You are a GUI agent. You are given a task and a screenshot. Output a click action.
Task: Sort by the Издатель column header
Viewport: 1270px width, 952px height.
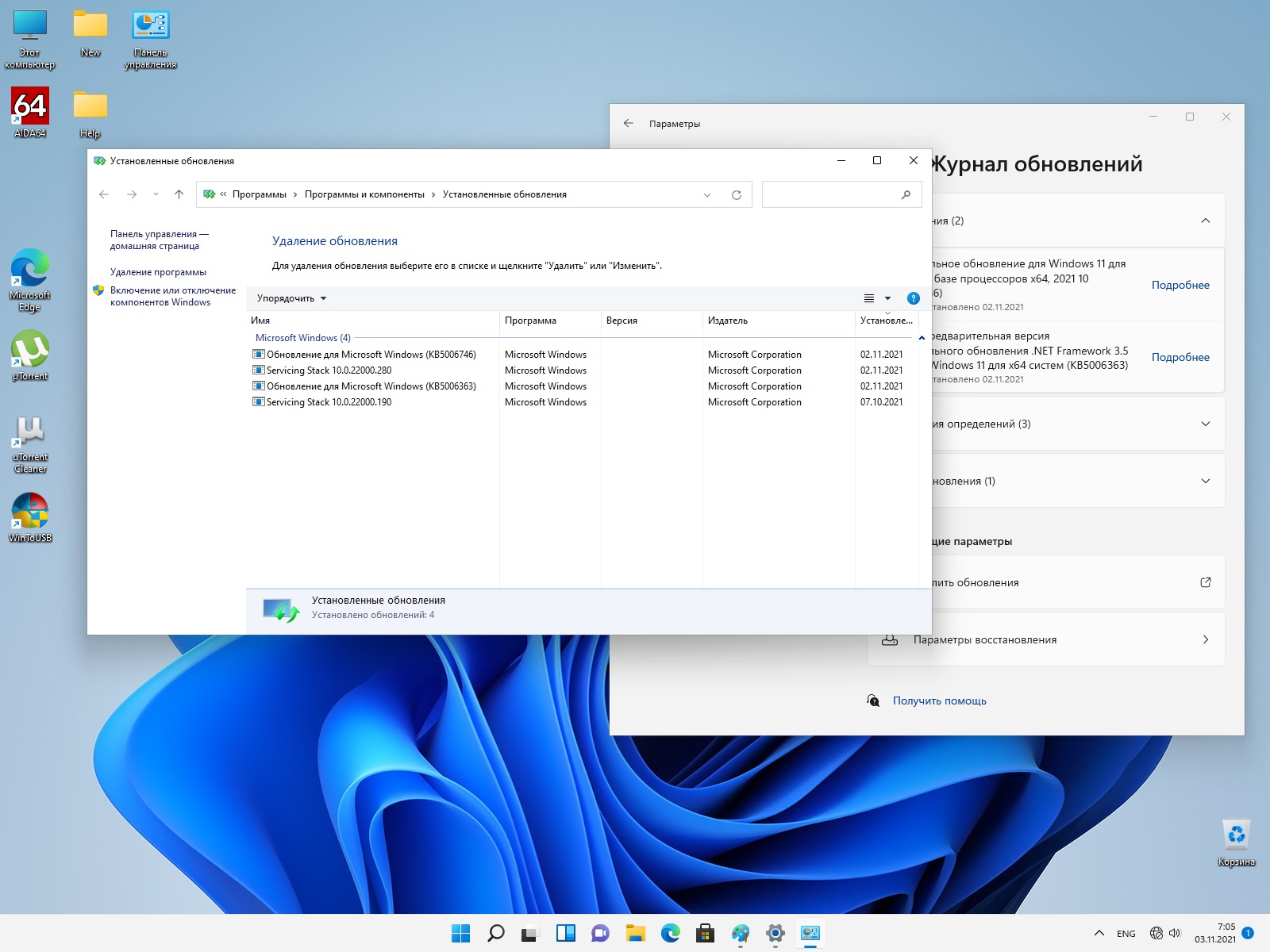[x=728, y=321]
